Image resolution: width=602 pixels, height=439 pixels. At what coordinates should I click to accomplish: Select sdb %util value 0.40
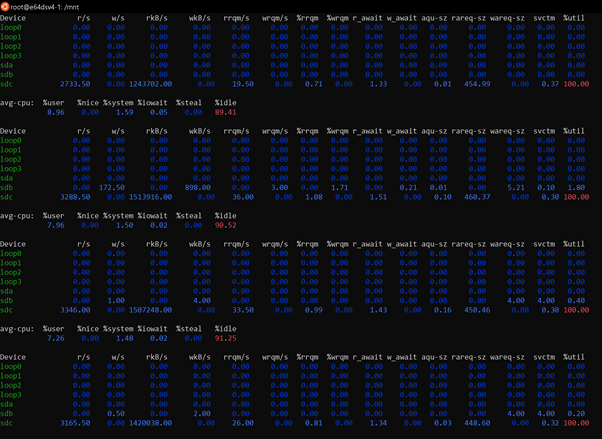pyautogui.click(x=576, y=301)
